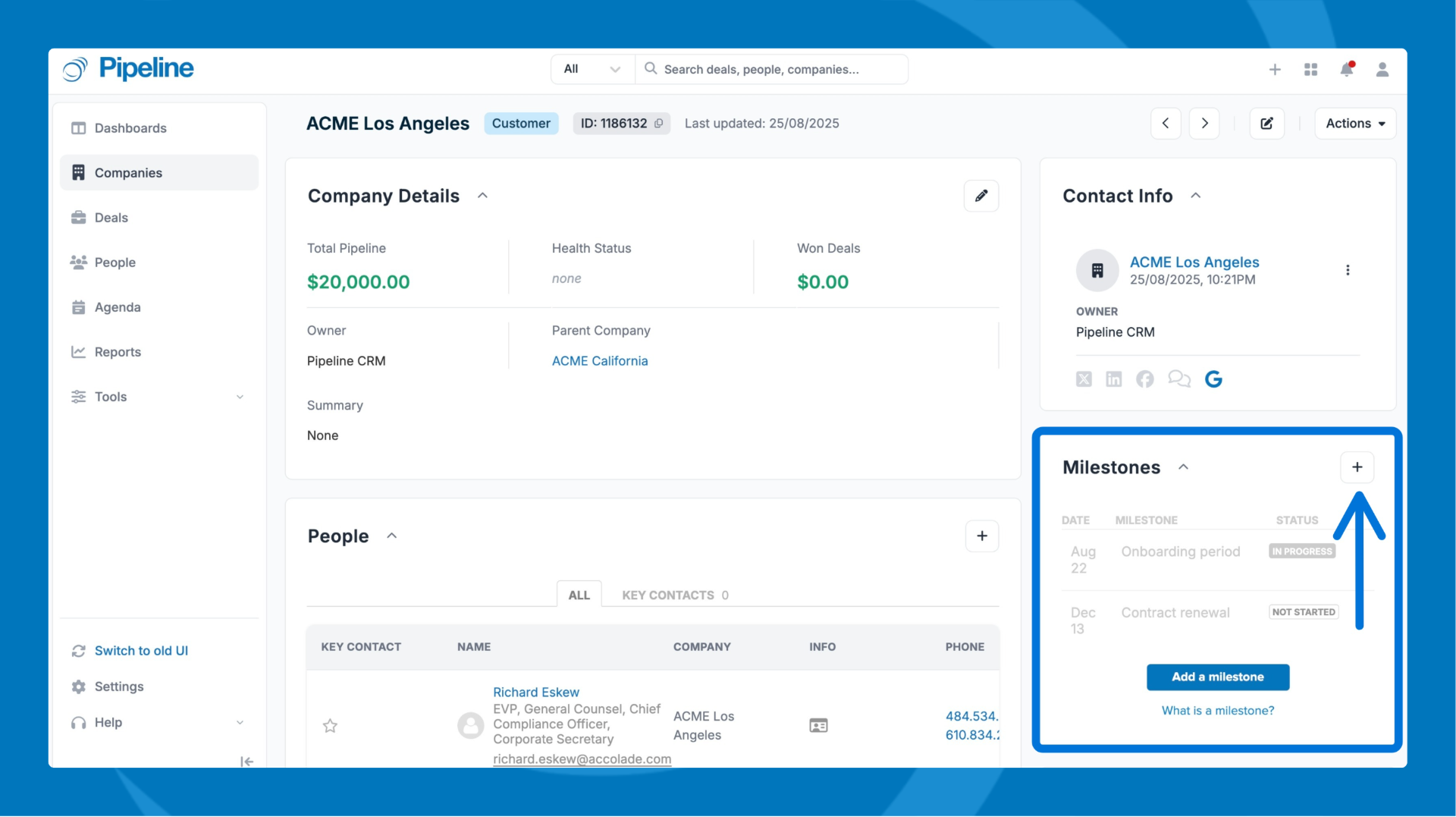Open ACME California parent company link
1456x817 pixels.
[x=600, y=361]
